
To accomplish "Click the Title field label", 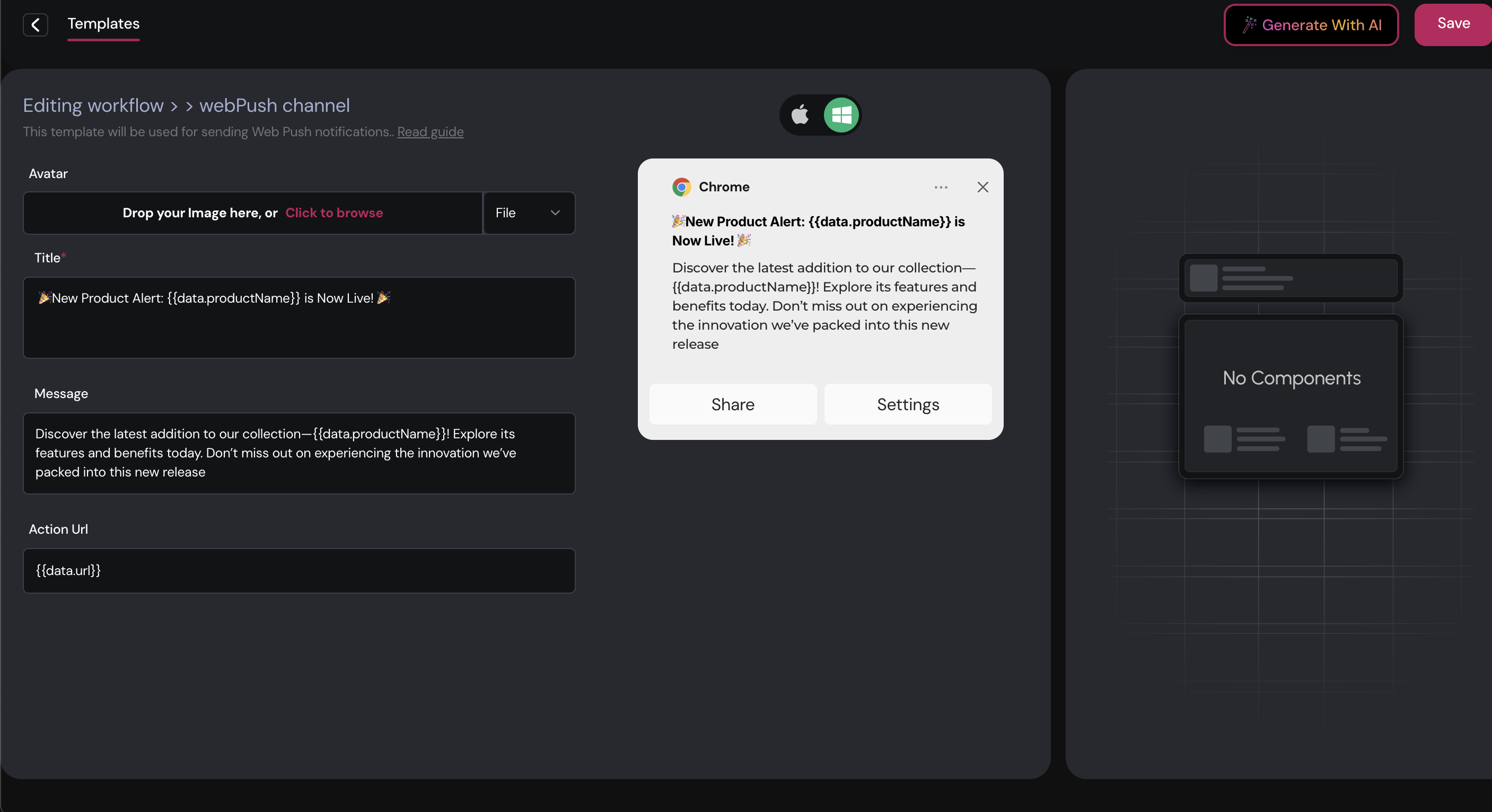I will (49, 258).
